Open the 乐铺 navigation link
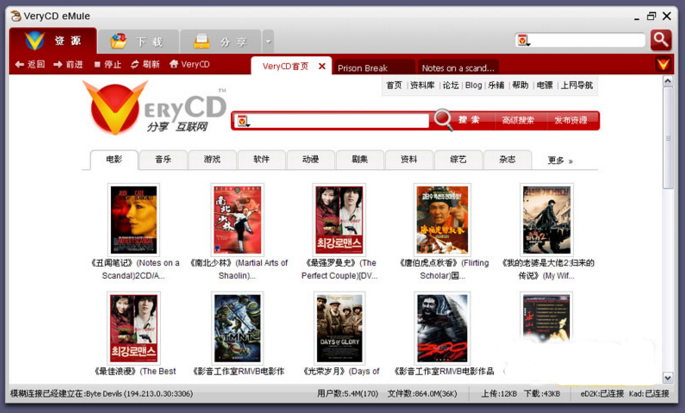685x413 pixels. pos(496,85)
